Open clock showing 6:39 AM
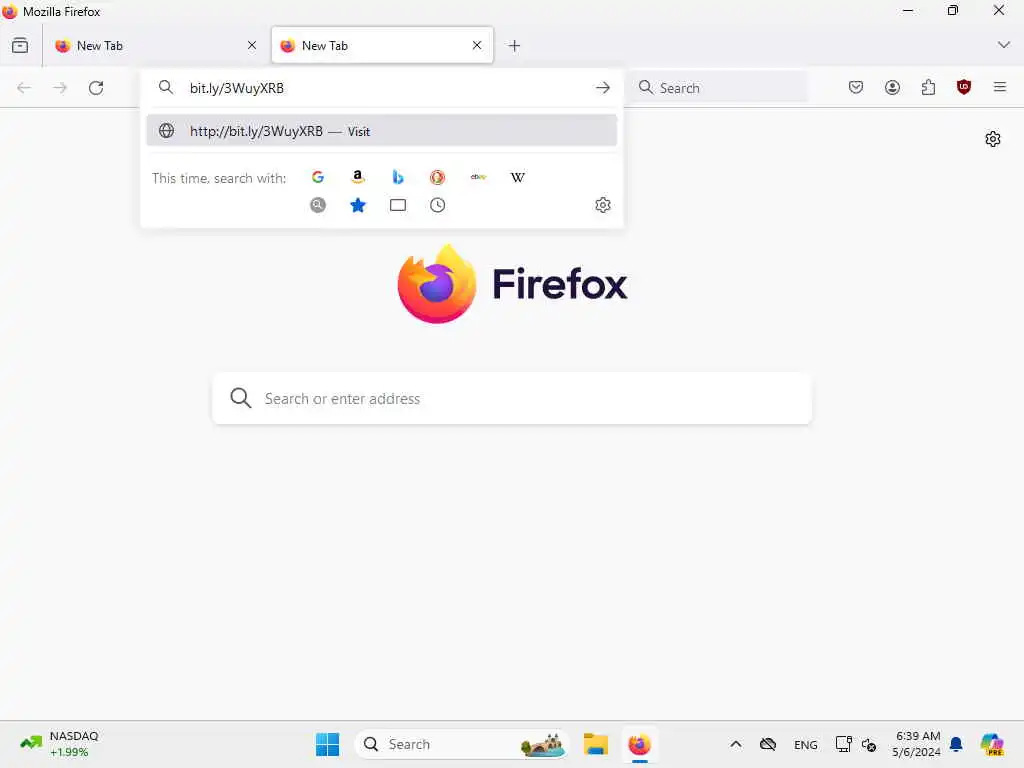1024x768 pixels. (x=917, y=744)
